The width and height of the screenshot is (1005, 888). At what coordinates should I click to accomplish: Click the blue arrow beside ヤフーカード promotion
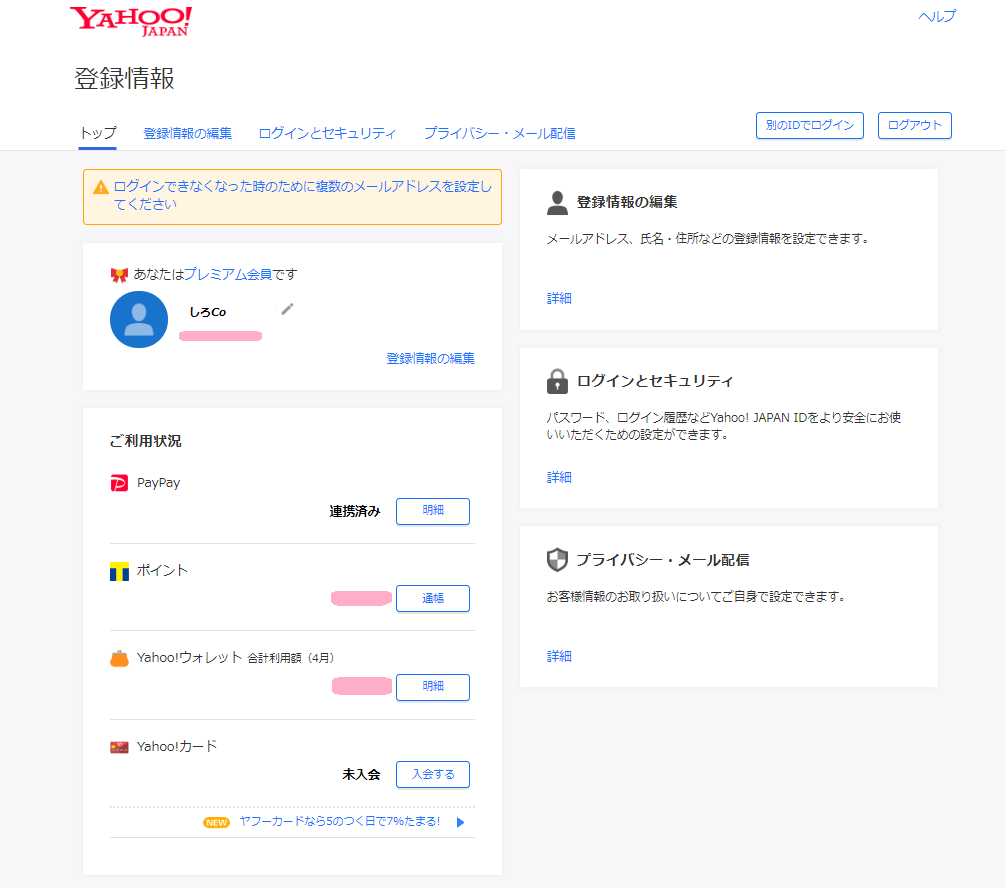(x=461, y=822)
